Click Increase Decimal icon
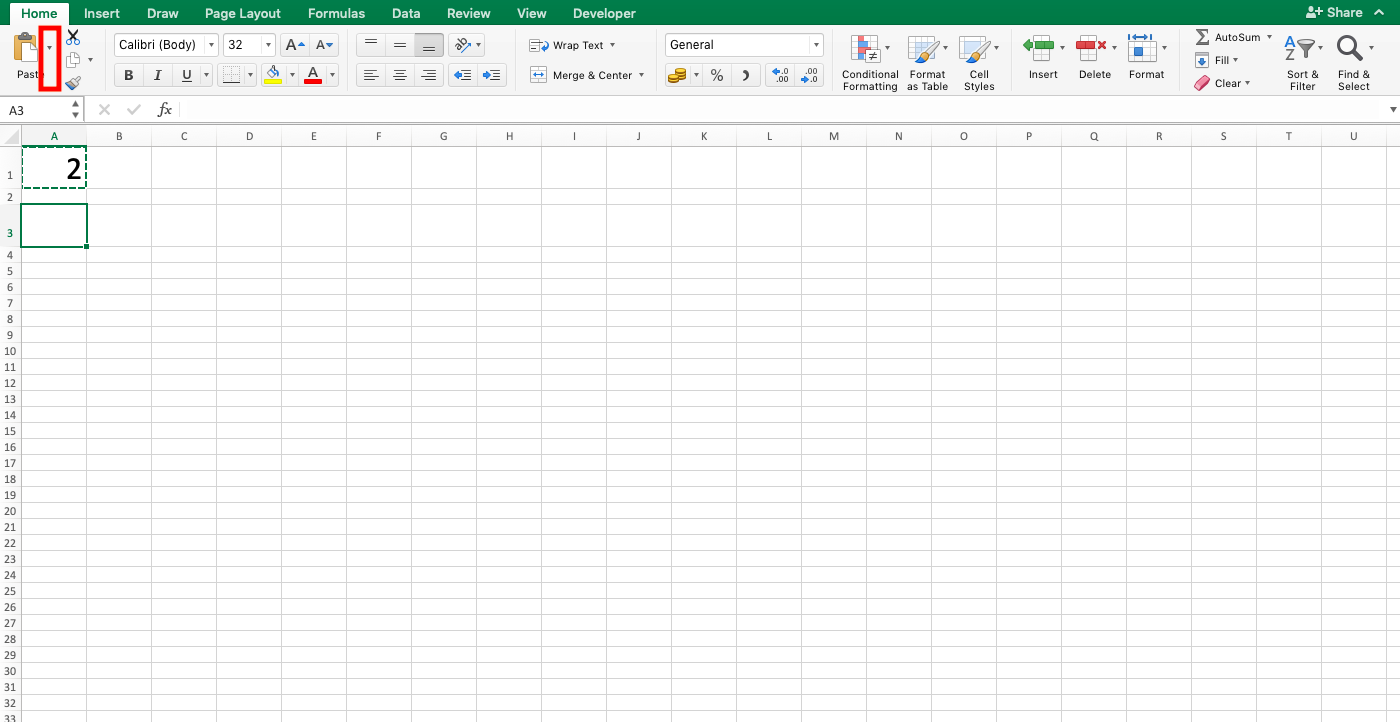Viewport: 1400px width, 722px height. [781, 75]
